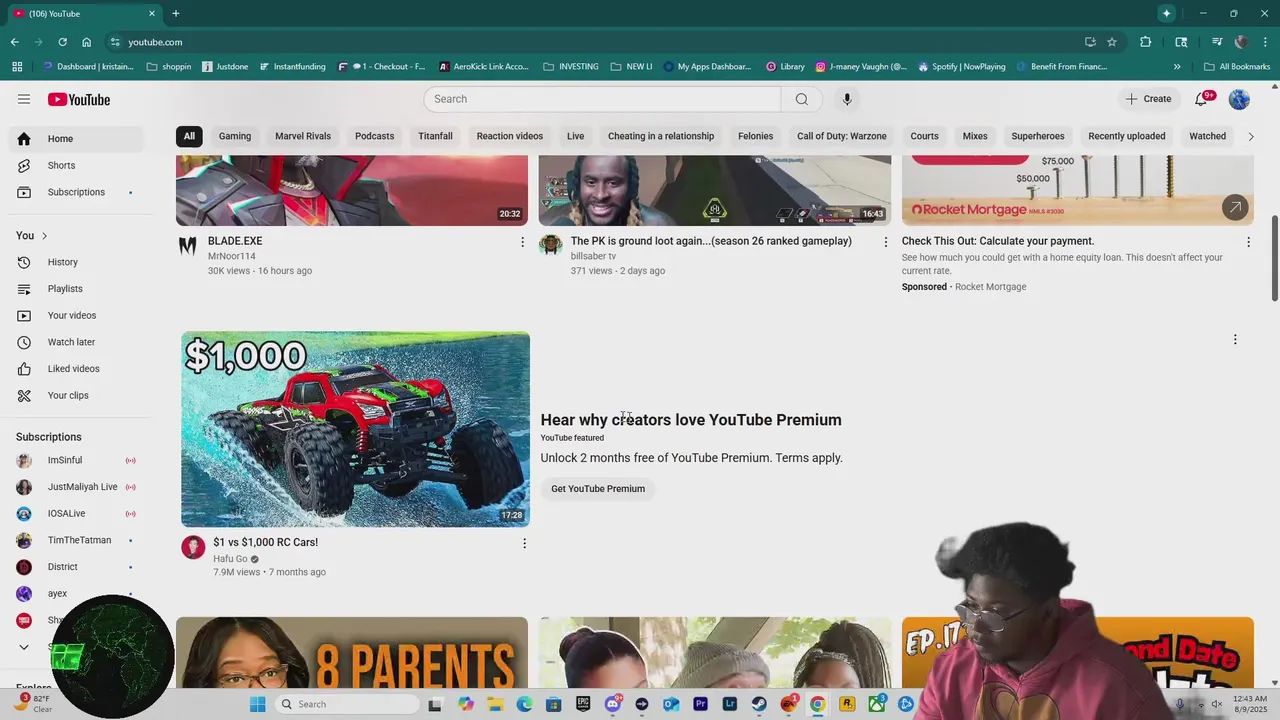Open BLADE.EXE video options menu

[522, 242]
